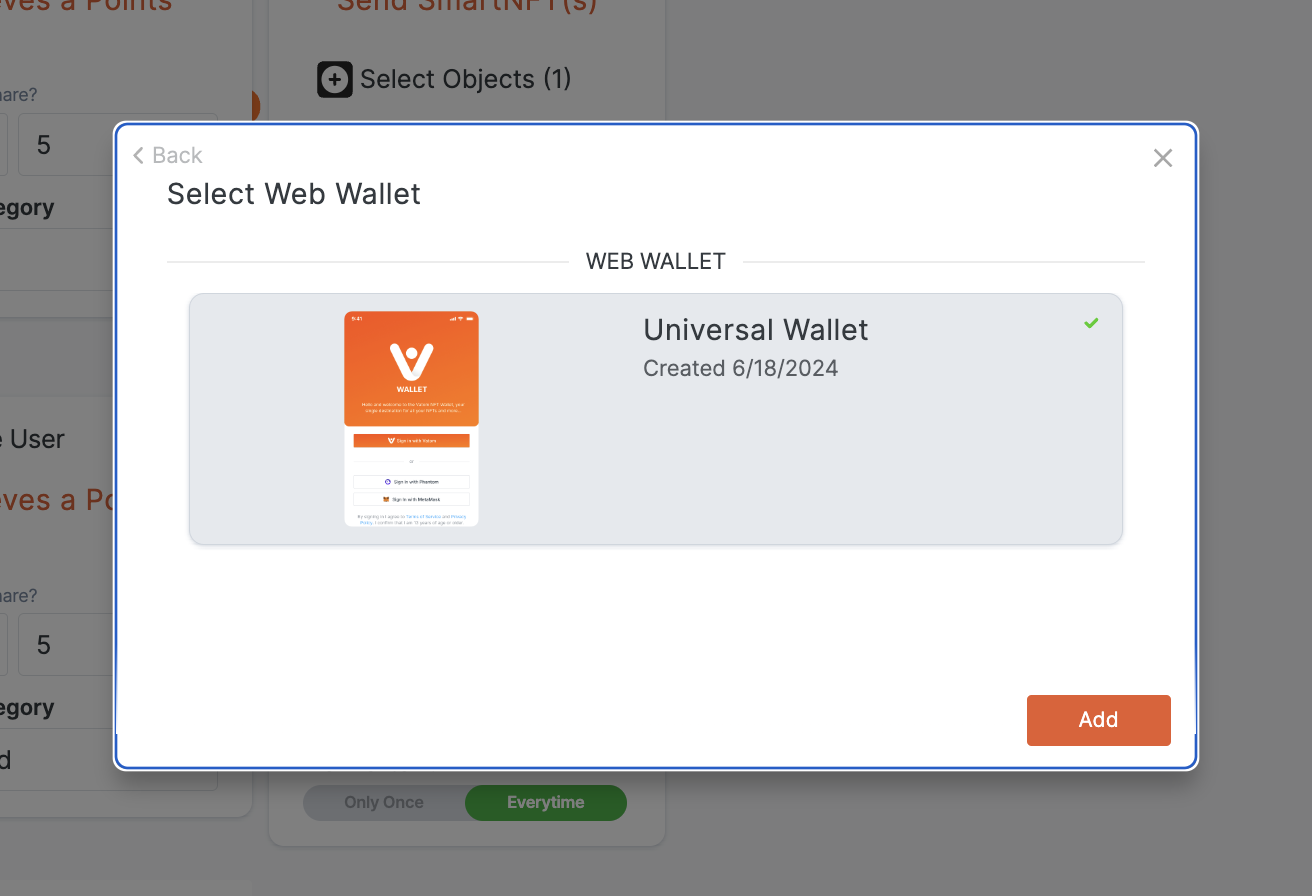This screenshot has width=1312, height=896.
Task: Click the Created 6/18/2024 date text
Action: click(741, 368)
